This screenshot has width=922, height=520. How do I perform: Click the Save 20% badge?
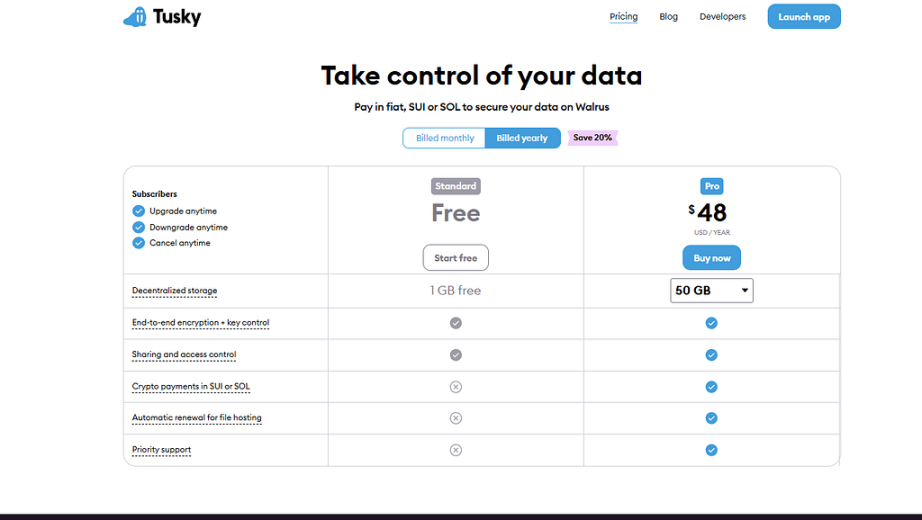[593, 138]
